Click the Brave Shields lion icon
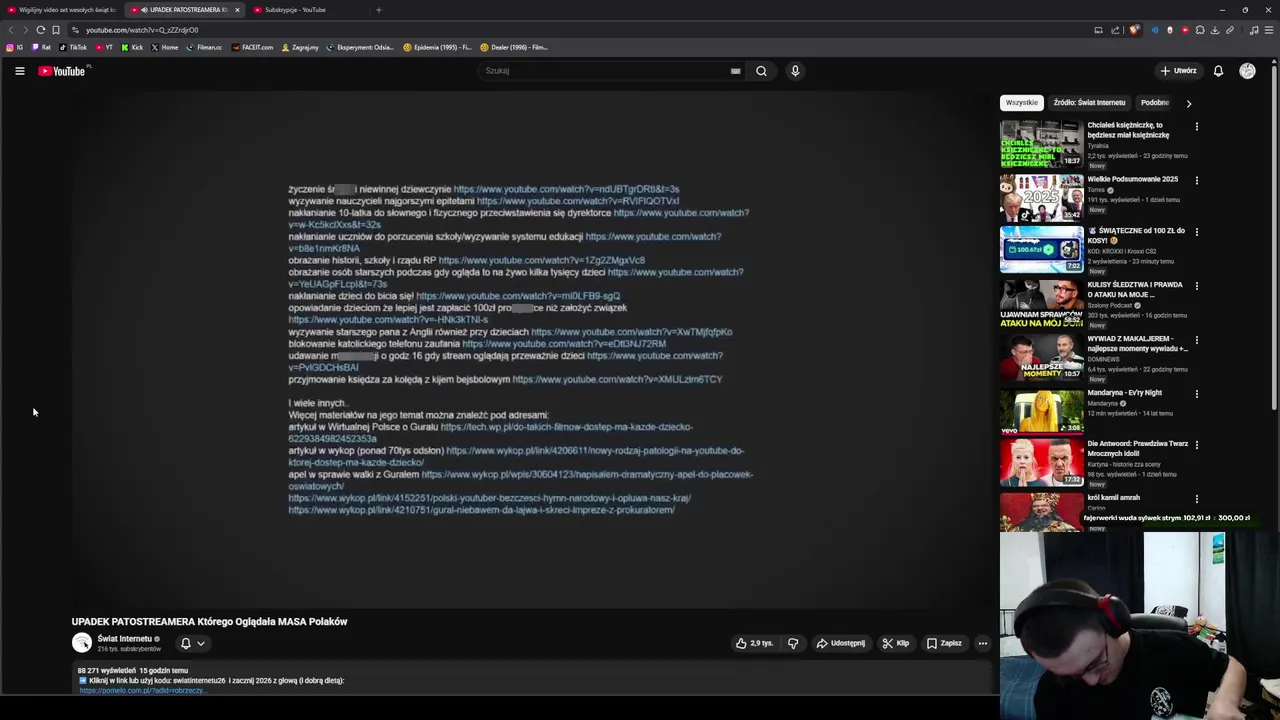1280x720 pixels. (1134, 30)
